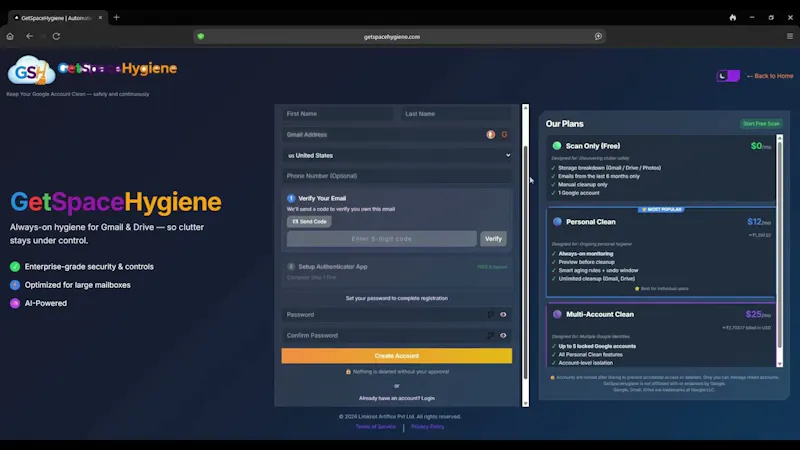Click the MOST POPULAR badge
This screenshot has width=800, height=450.
pos(661,209)
